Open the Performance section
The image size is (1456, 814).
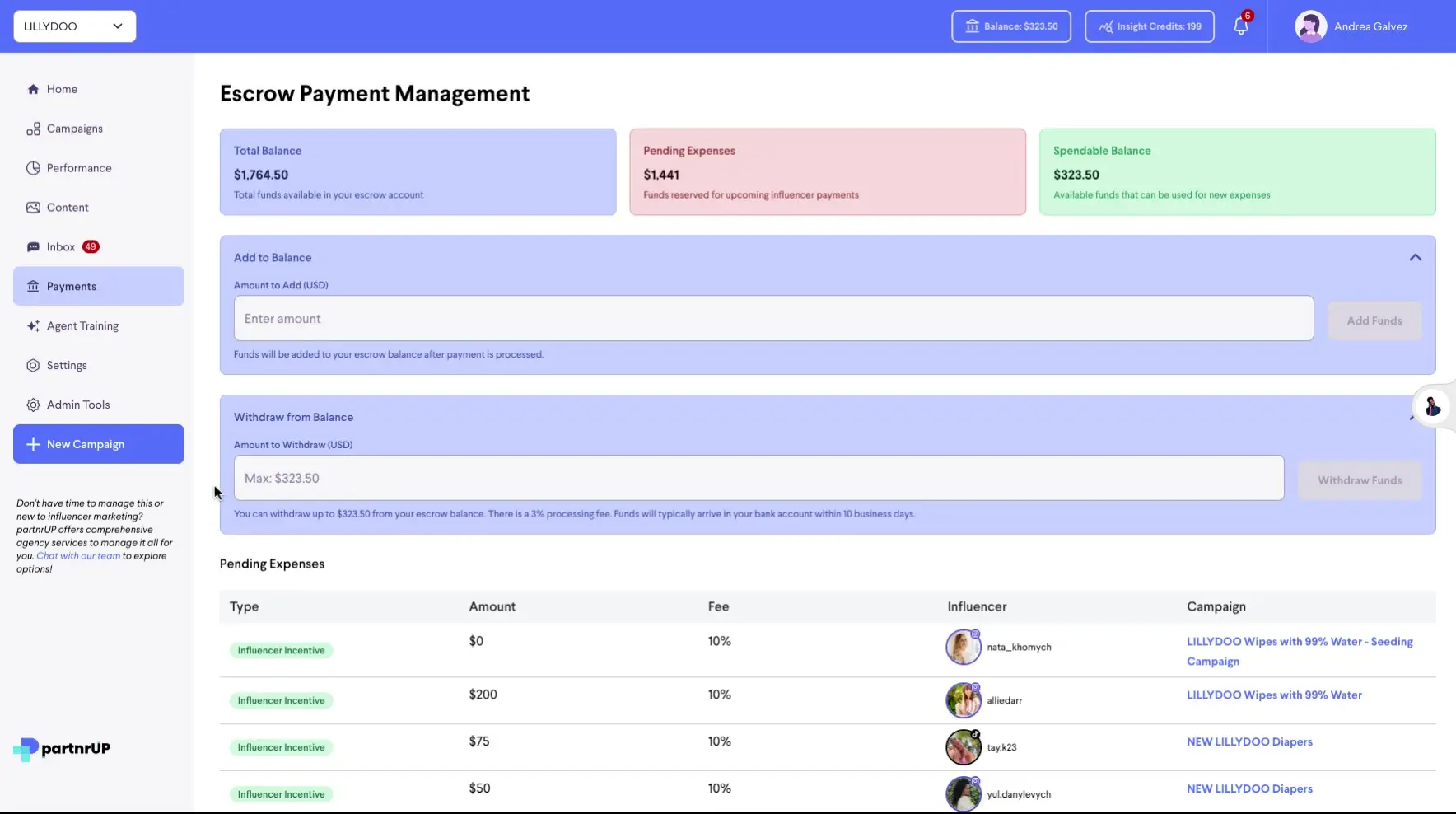tap(79, 167)
